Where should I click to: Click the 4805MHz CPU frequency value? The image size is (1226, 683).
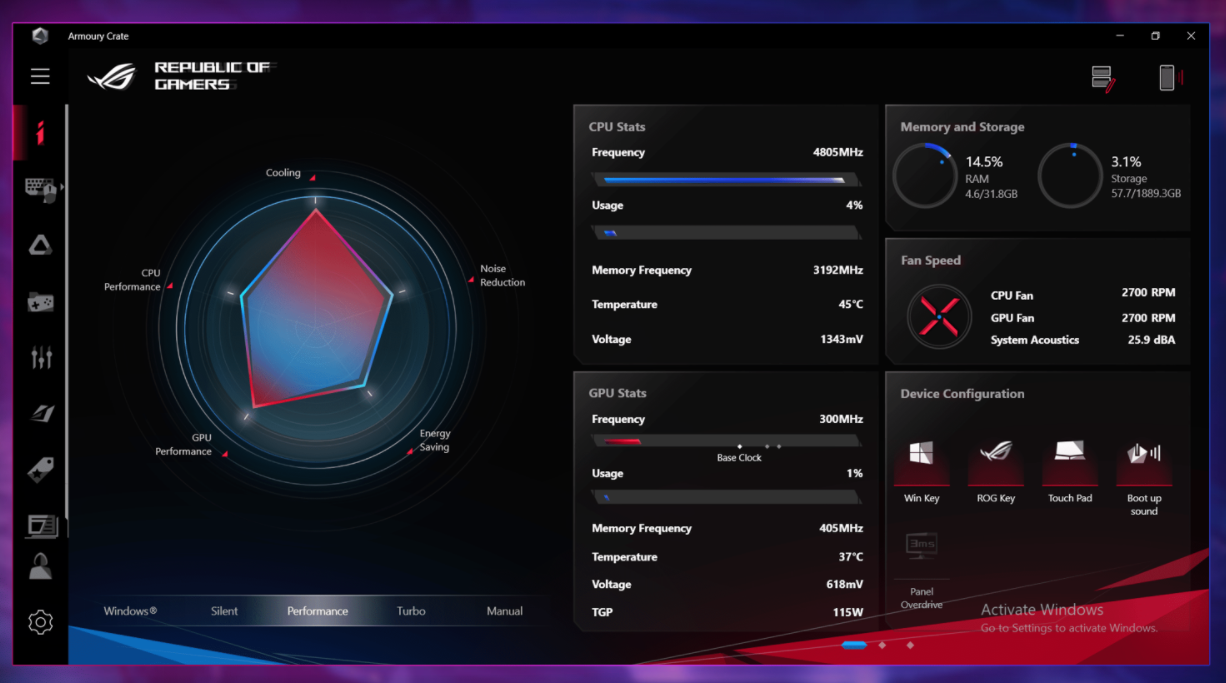tap(838, 153)
